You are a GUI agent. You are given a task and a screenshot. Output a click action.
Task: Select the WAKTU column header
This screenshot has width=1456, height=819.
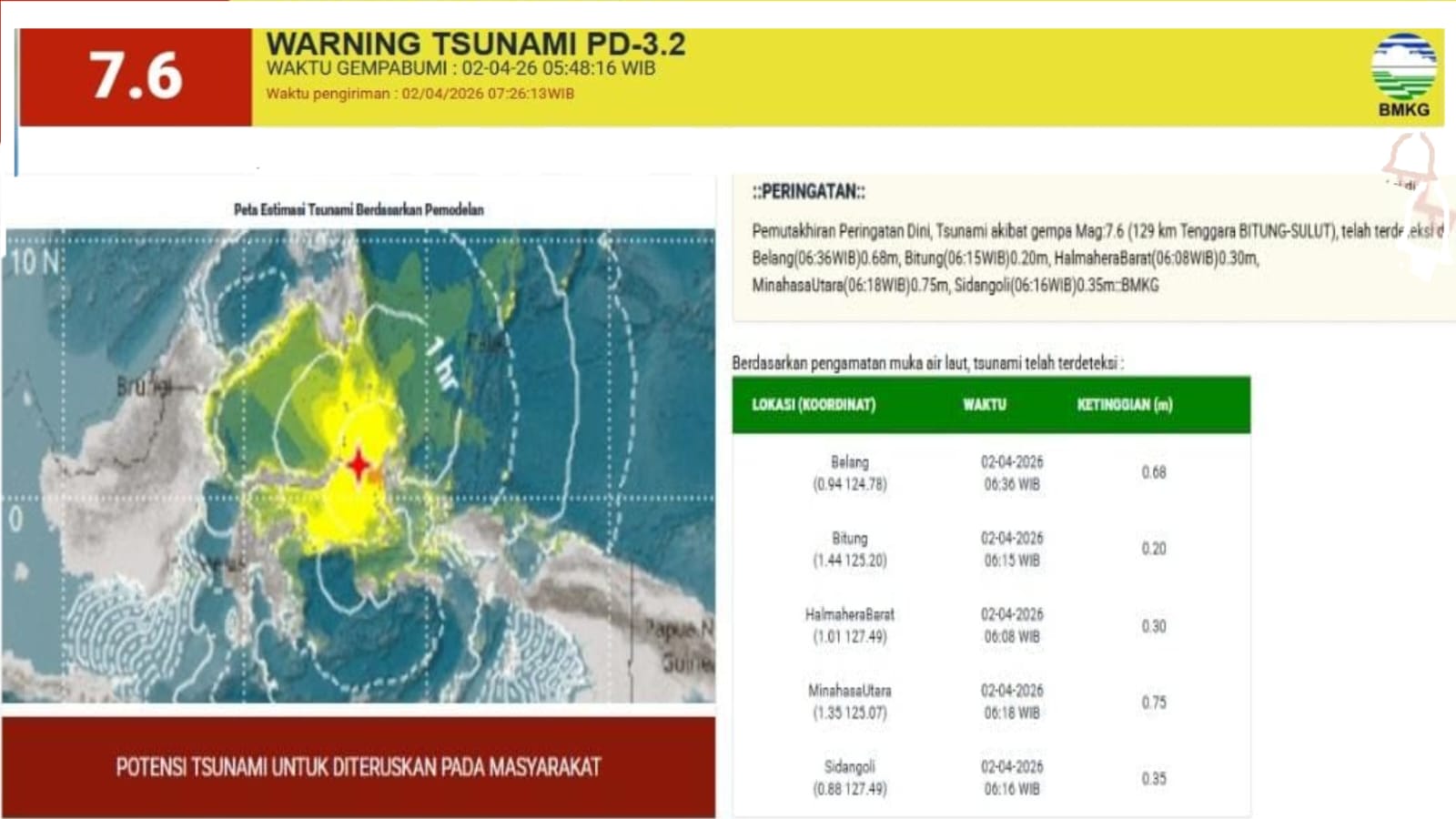[985, 405]
